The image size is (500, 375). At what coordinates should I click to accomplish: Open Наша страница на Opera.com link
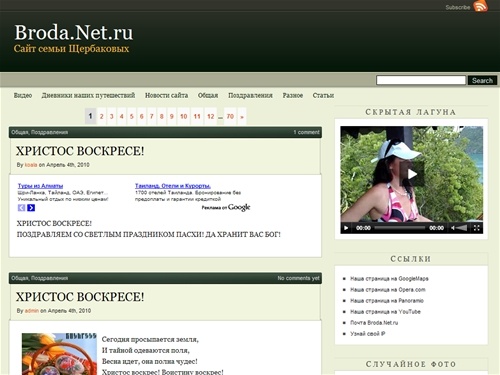tap(388, 290)
